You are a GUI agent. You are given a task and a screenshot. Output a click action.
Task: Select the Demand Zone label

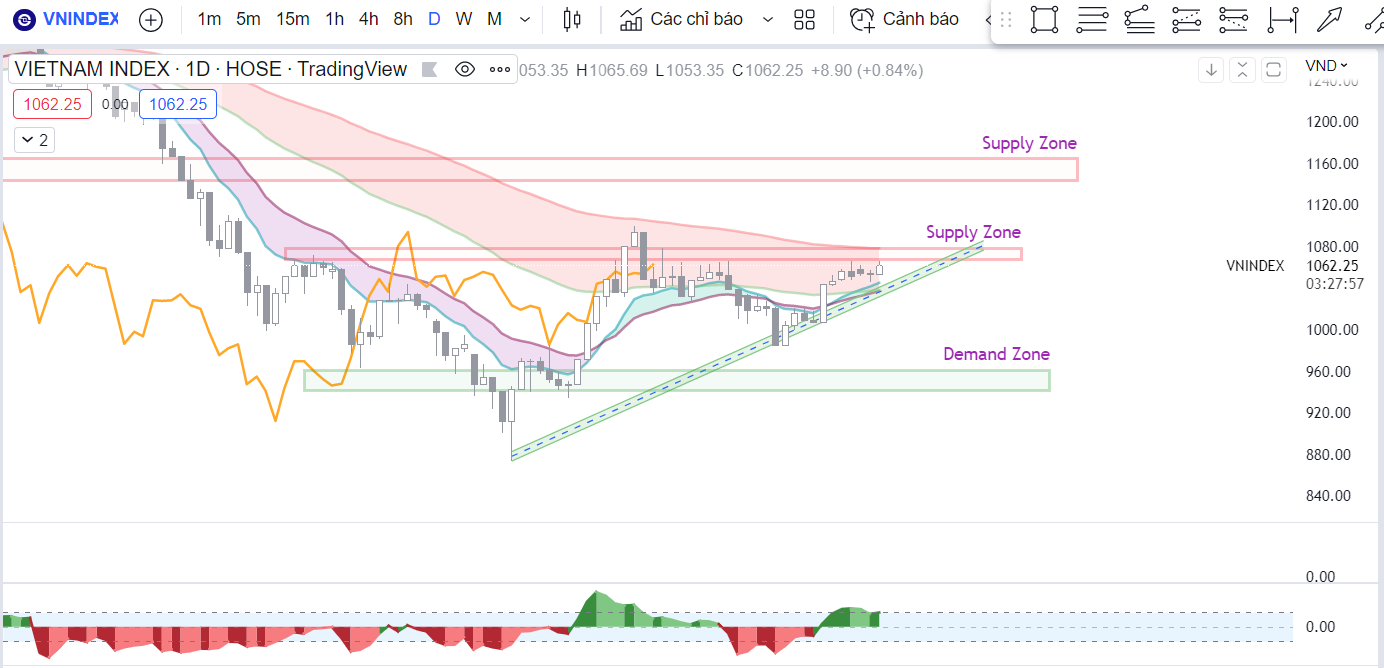(996, 354)
